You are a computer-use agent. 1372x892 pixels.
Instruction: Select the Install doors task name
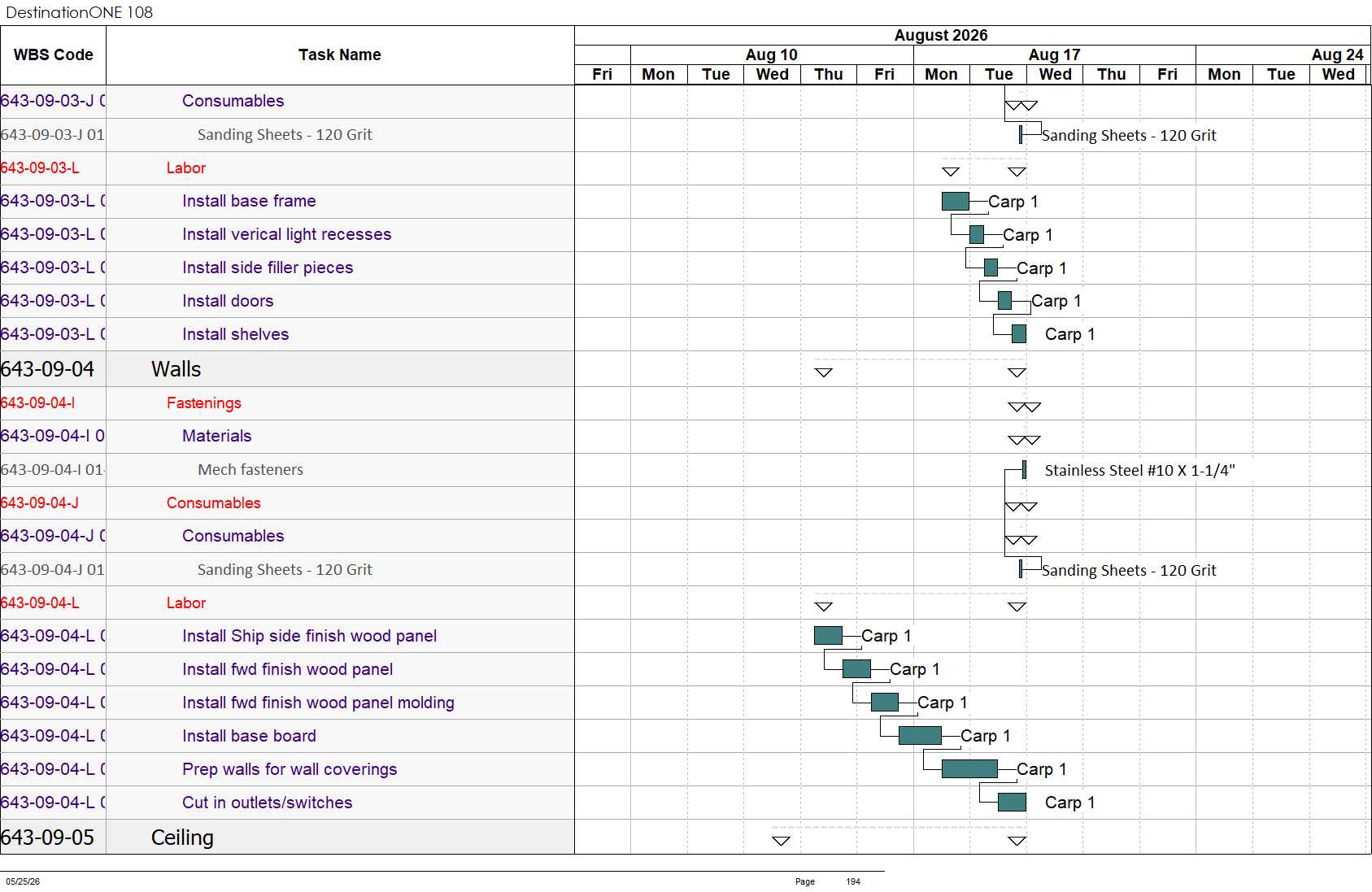[x=228, y=301]
